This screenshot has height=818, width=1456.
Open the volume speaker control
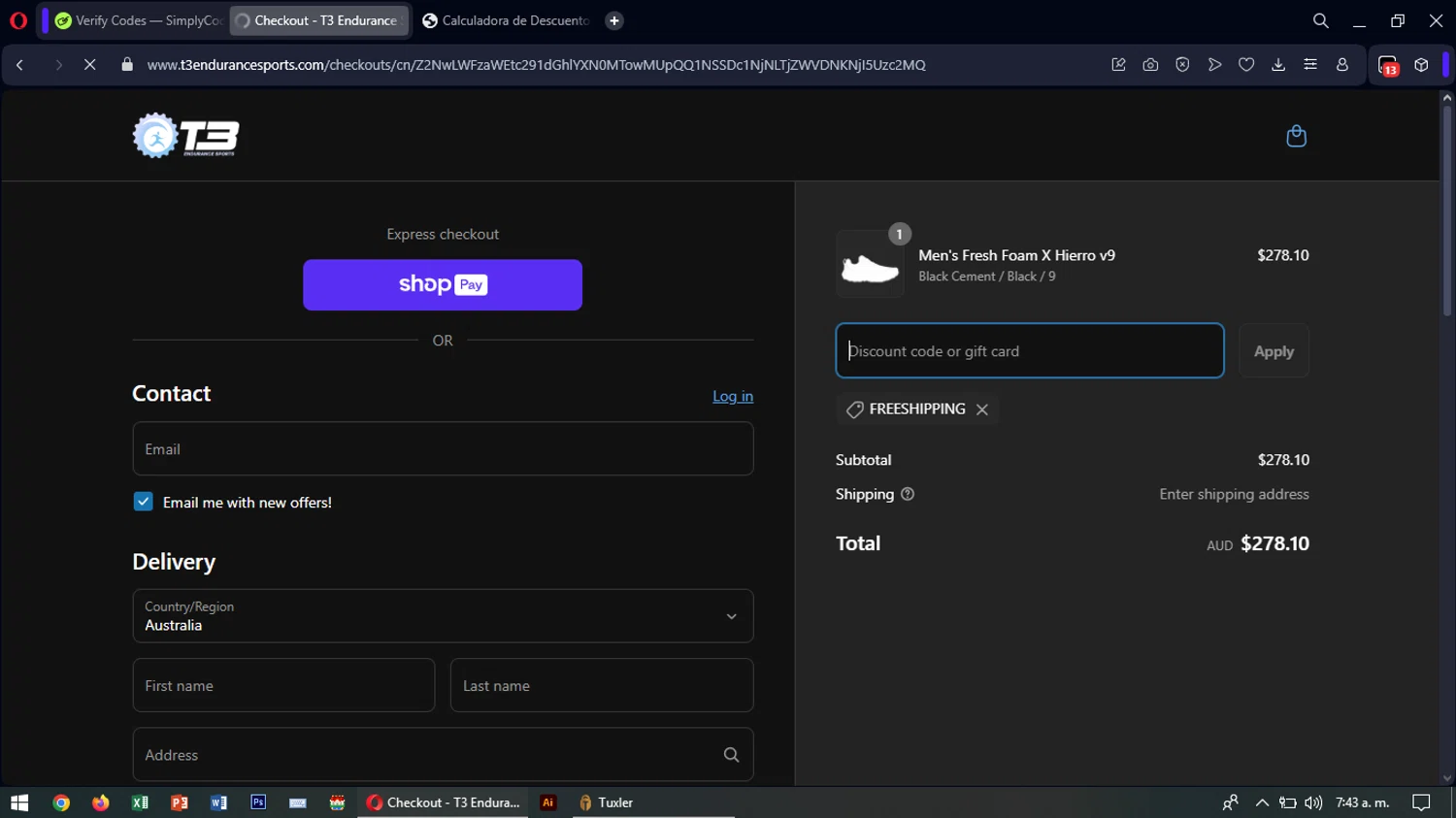(1313, 802)
